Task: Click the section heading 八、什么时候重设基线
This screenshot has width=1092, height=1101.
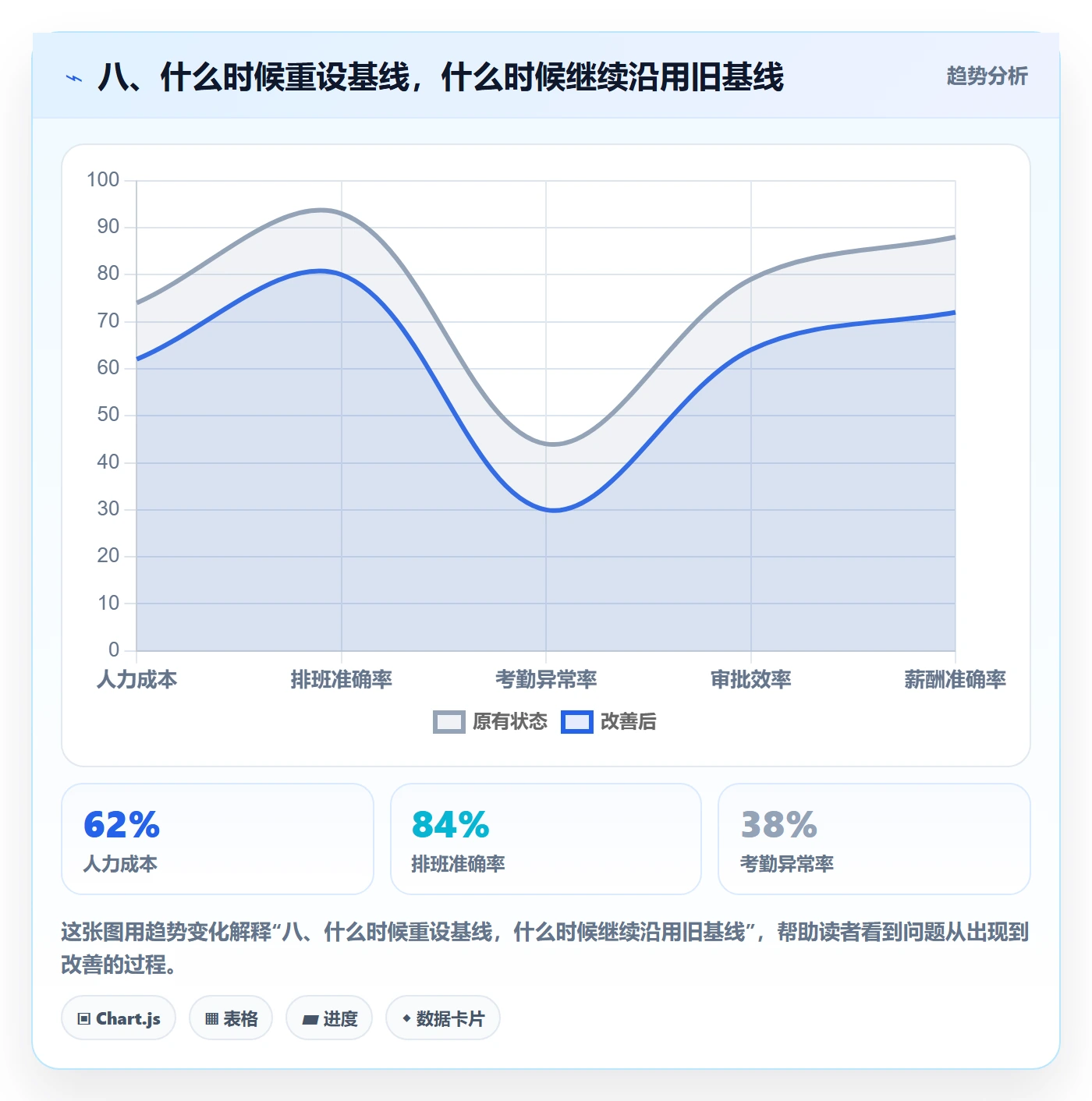Action: tap(441, 77)
